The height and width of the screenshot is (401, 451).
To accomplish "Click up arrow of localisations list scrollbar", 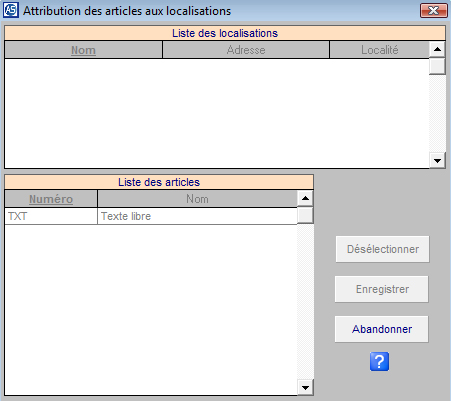I will 437,50.
